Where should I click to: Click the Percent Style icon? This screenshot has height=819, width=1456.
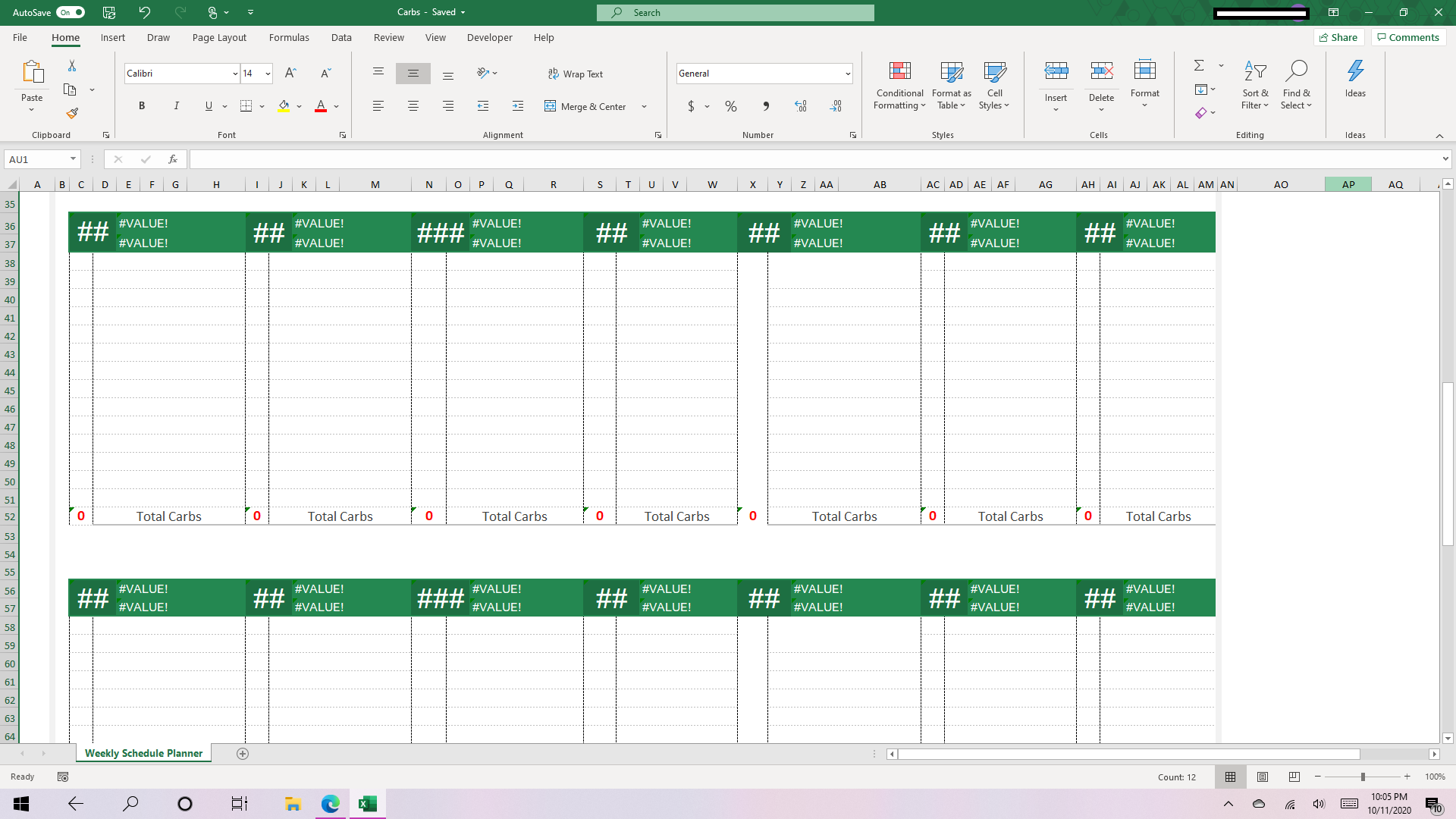[x=730, y=106]
